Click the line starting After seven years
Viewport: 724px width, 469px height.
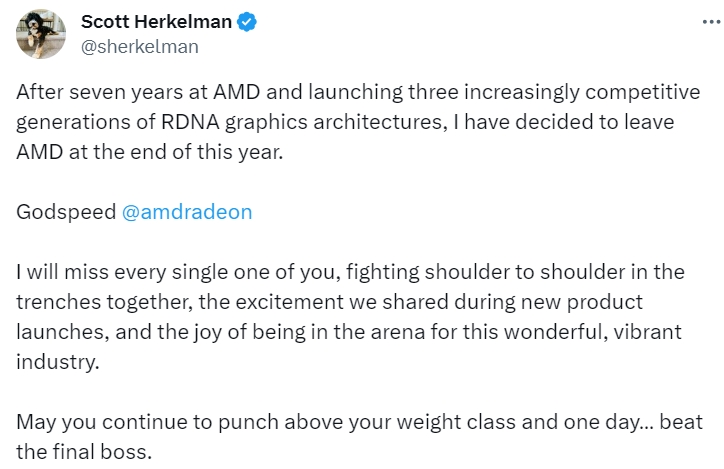[358, 92]
